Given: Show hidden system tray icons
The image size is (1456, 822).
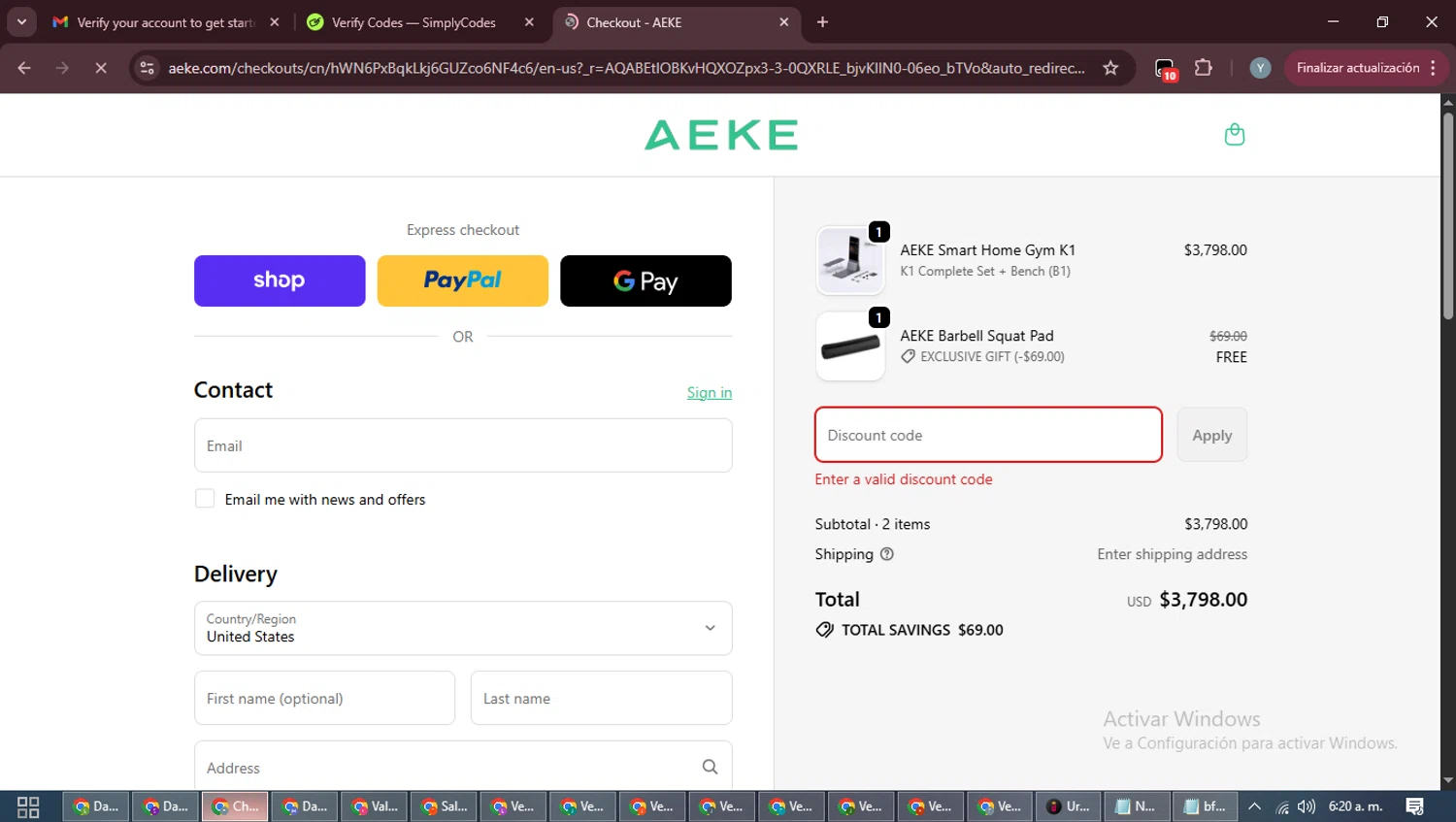Looking at the screenshot, I should tap(1254, 806).
